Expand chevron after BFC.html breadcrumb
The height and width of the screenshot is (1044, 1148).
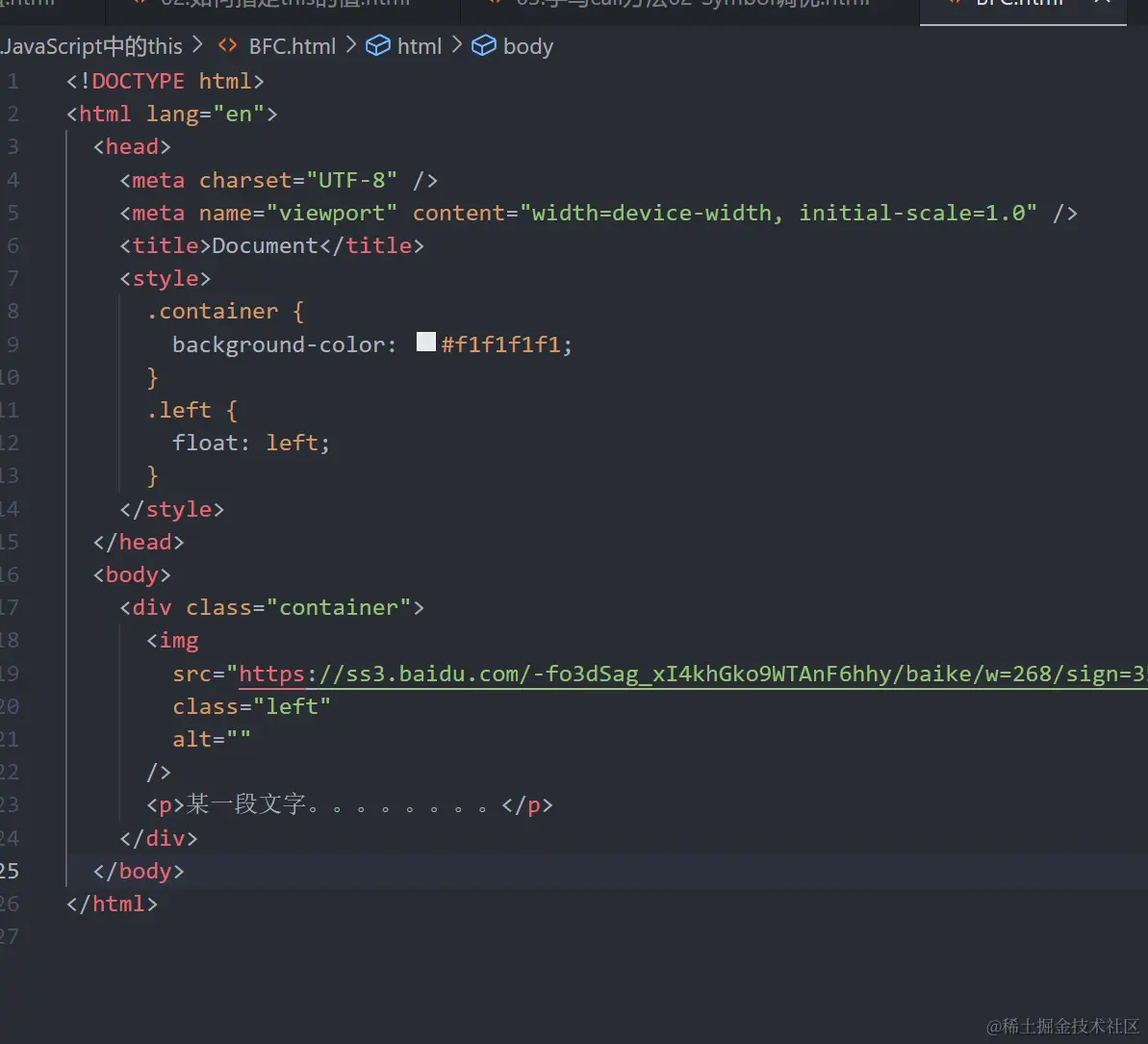pyautogui.click(x=350, y=45)
